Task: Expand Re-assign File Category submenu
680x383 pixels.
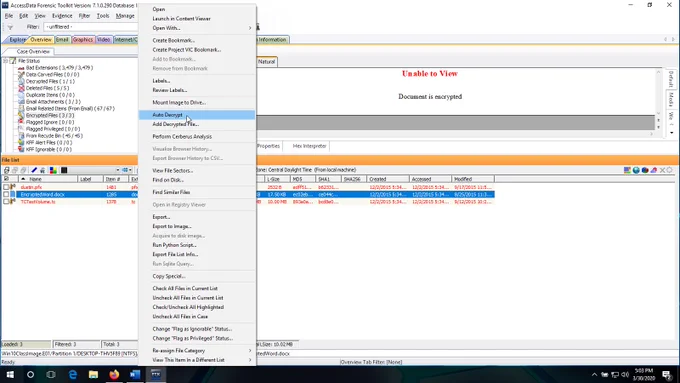Action: coord(197,350)
